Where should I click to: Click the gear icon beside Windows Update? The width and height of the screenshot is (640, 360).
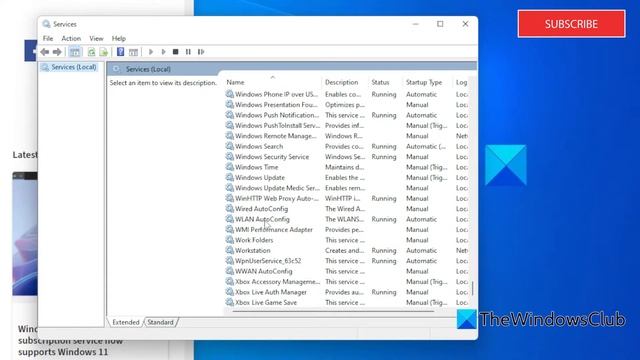tap(230, 177)
